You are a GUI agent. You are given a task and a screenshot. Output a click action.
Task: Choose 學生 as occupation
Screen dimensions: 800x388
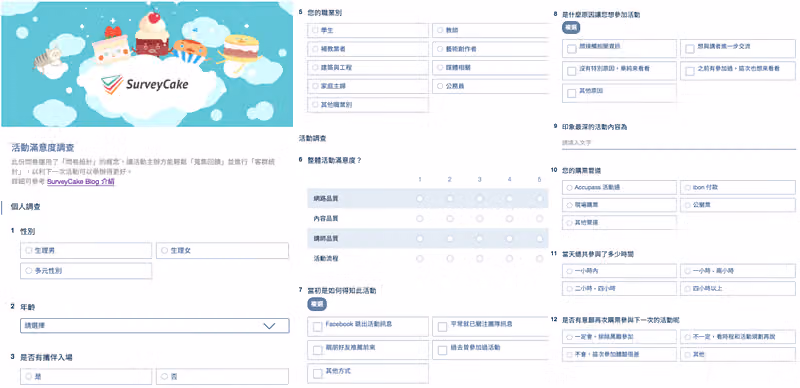(x=368, y=31)
